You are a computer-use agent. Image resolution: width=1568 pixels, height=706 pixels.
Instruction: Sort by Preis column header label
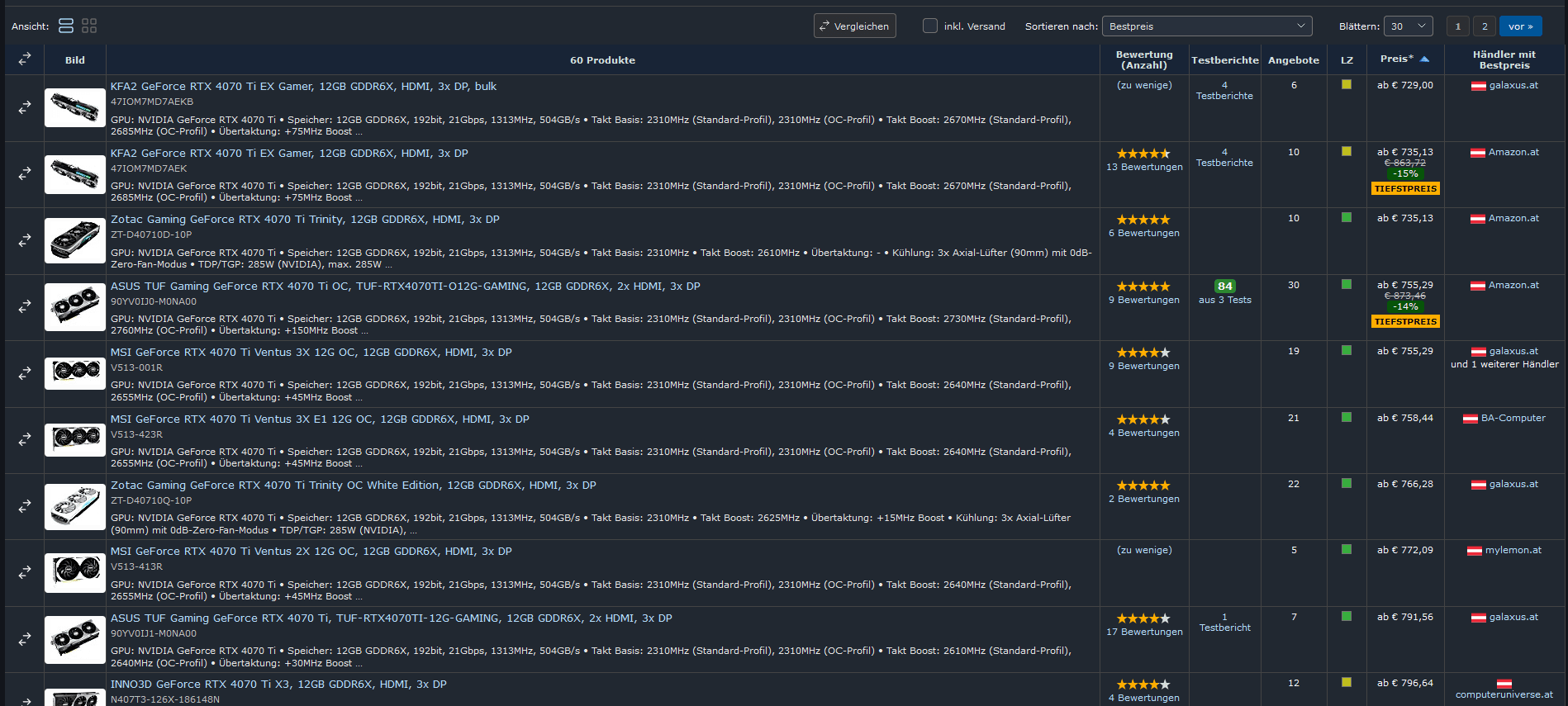(x=1396, y=59)
